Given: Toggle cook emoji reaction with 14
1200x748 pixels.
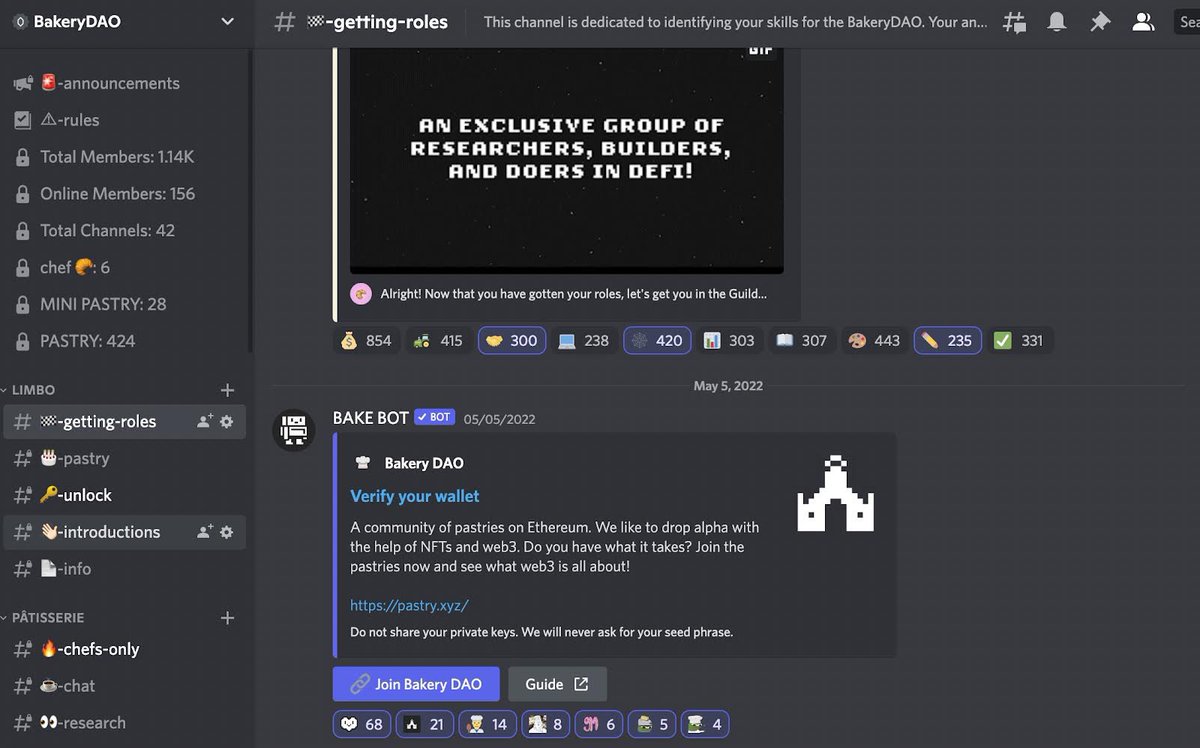Looking at the screenshot, I should click(x=487, y=724).
